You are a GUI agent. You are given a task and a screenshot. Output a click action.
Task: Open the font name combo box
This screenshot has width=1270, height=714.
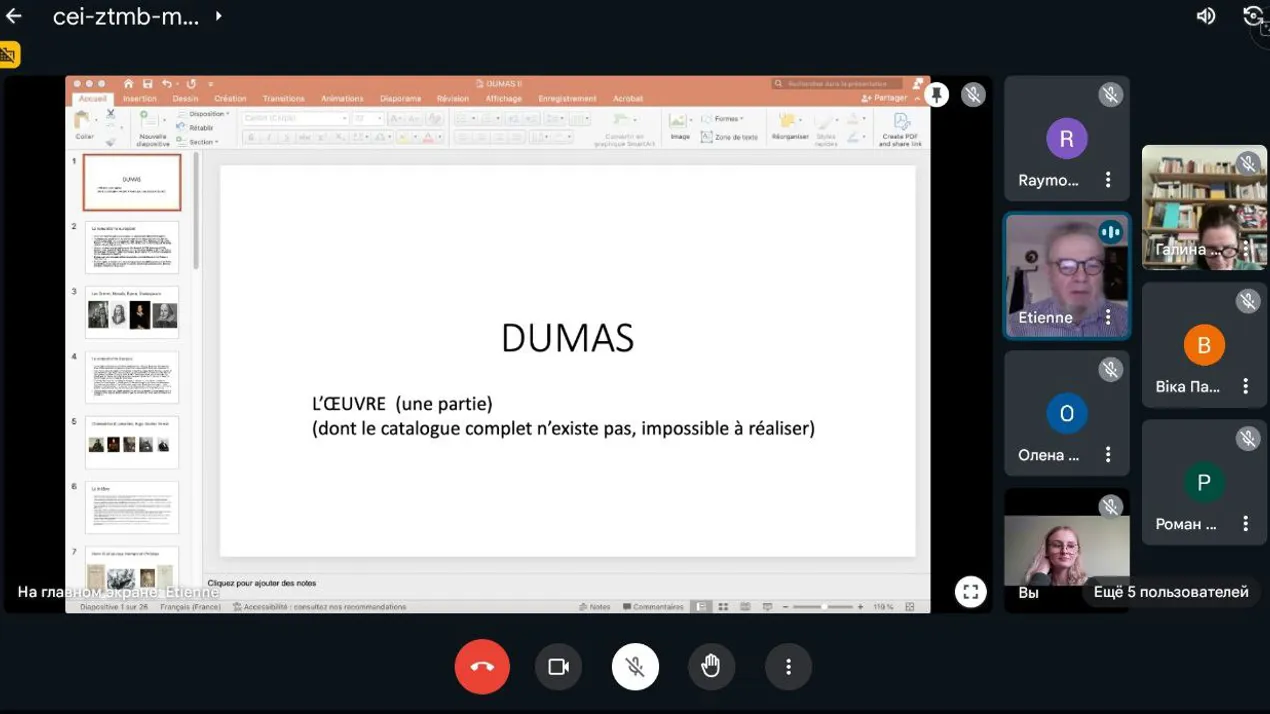(294, 118)
